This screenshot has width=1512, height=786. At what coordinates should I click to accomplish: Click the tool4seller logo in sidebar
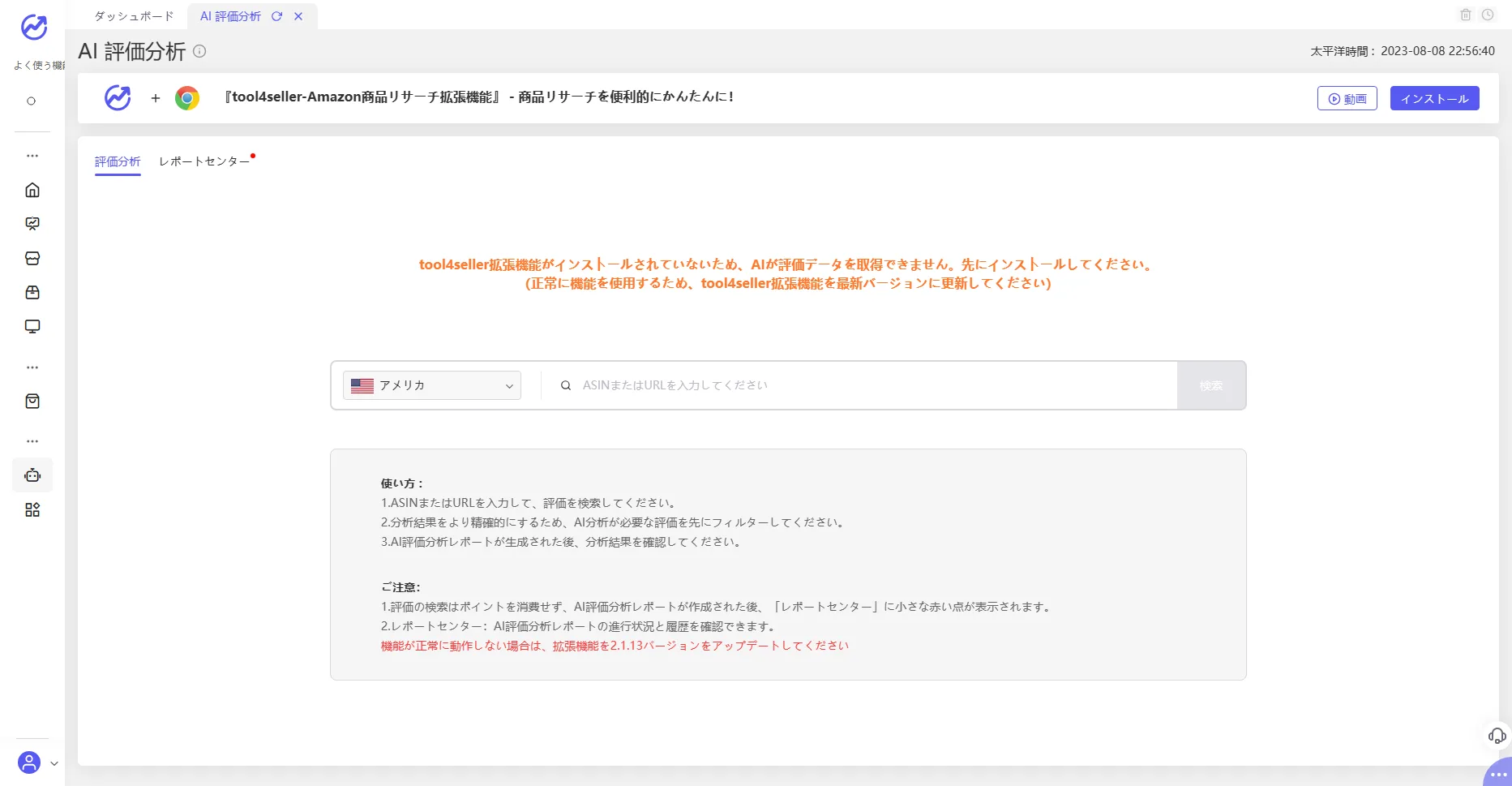pos(33,27)
